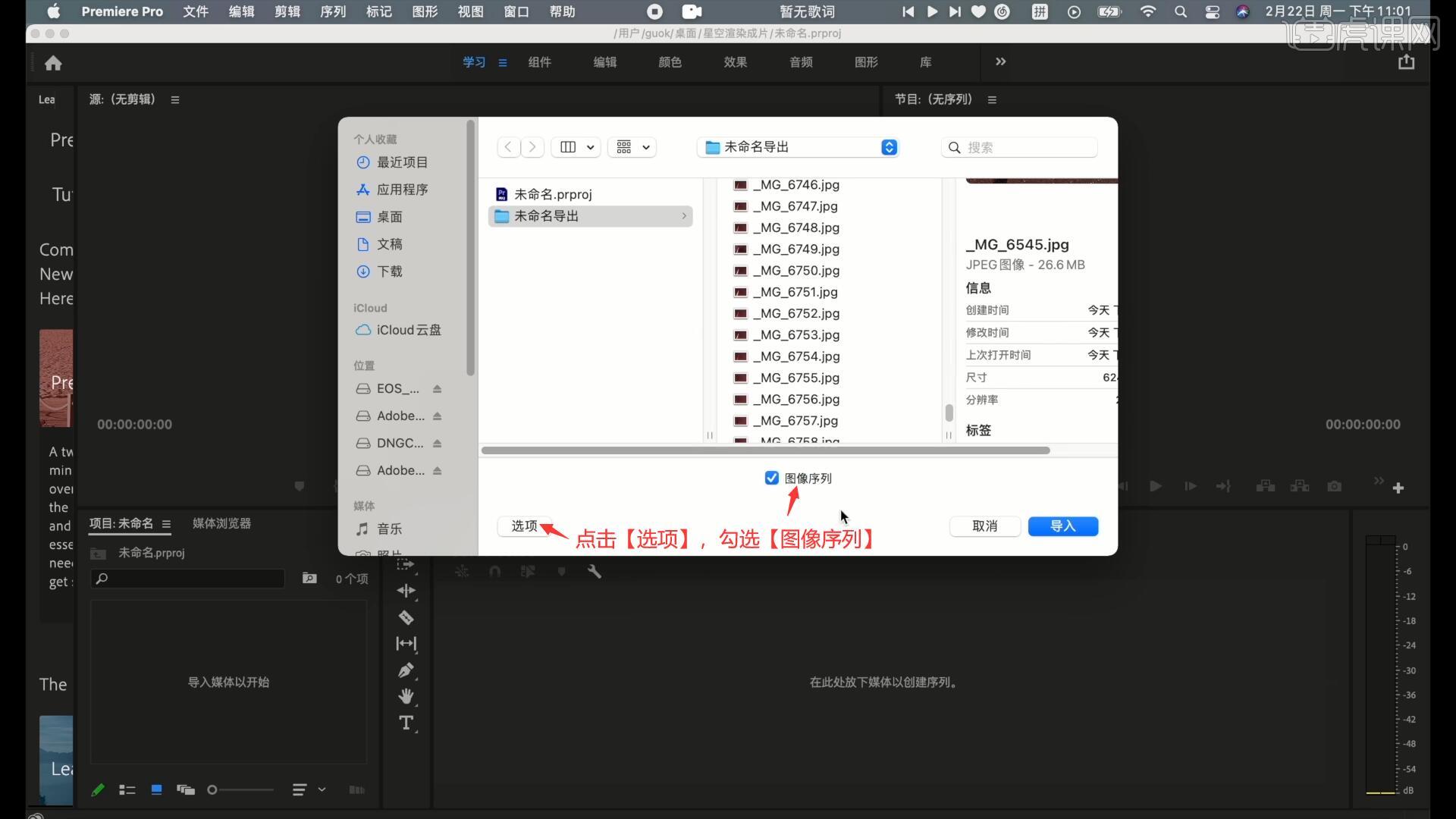Click the 选项 button in the dialog

523,526
